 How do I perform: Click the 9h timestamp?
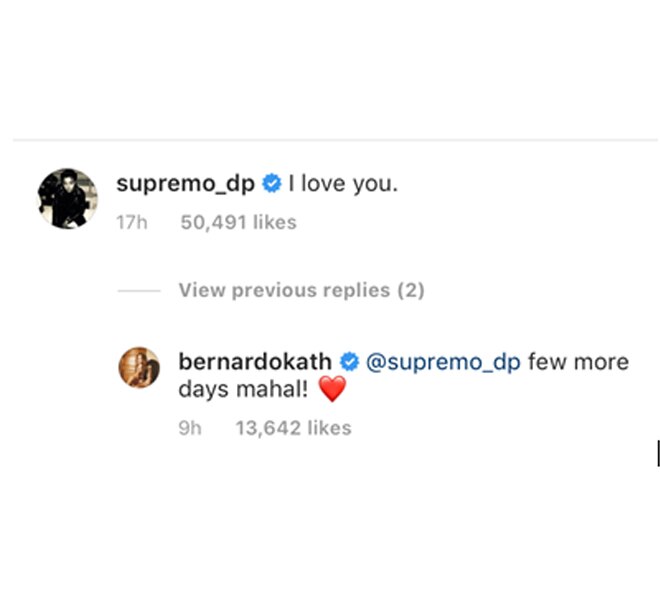190,428
